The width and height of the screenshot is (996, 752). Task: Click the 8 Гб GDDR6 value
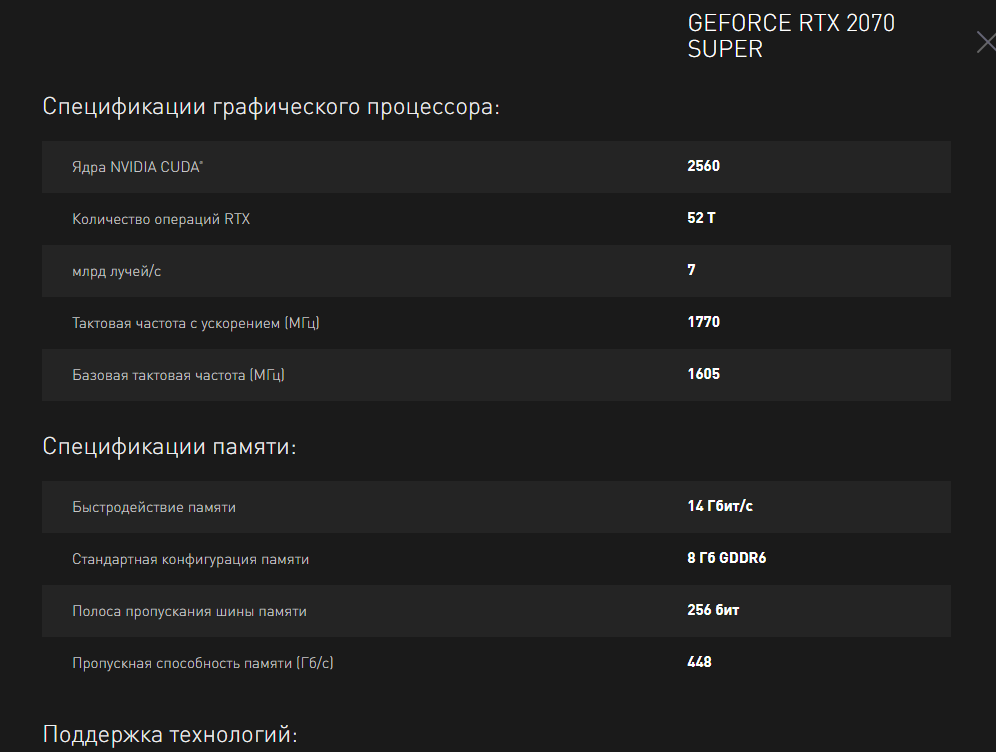727,558
